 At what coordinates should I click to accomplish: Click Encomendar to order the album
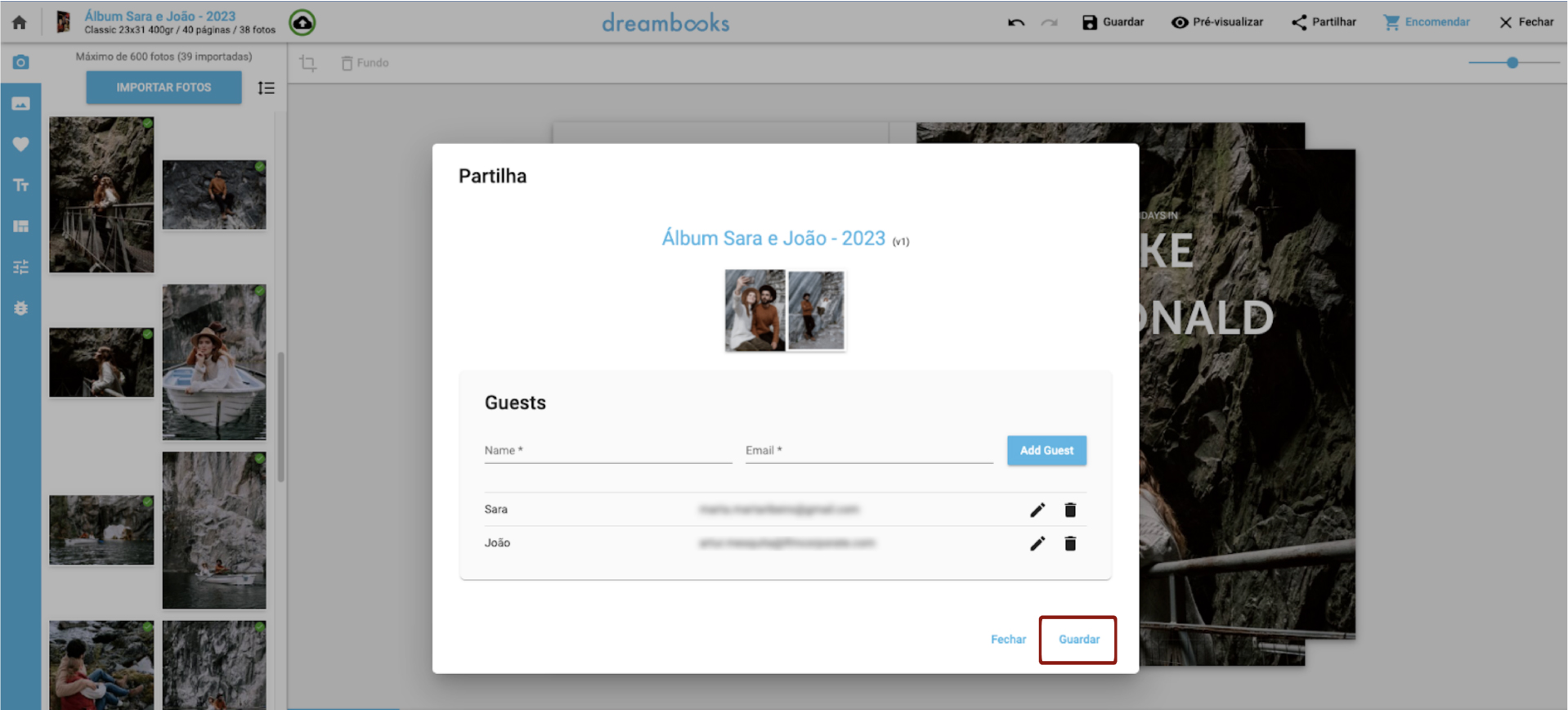click(1427, 22)
